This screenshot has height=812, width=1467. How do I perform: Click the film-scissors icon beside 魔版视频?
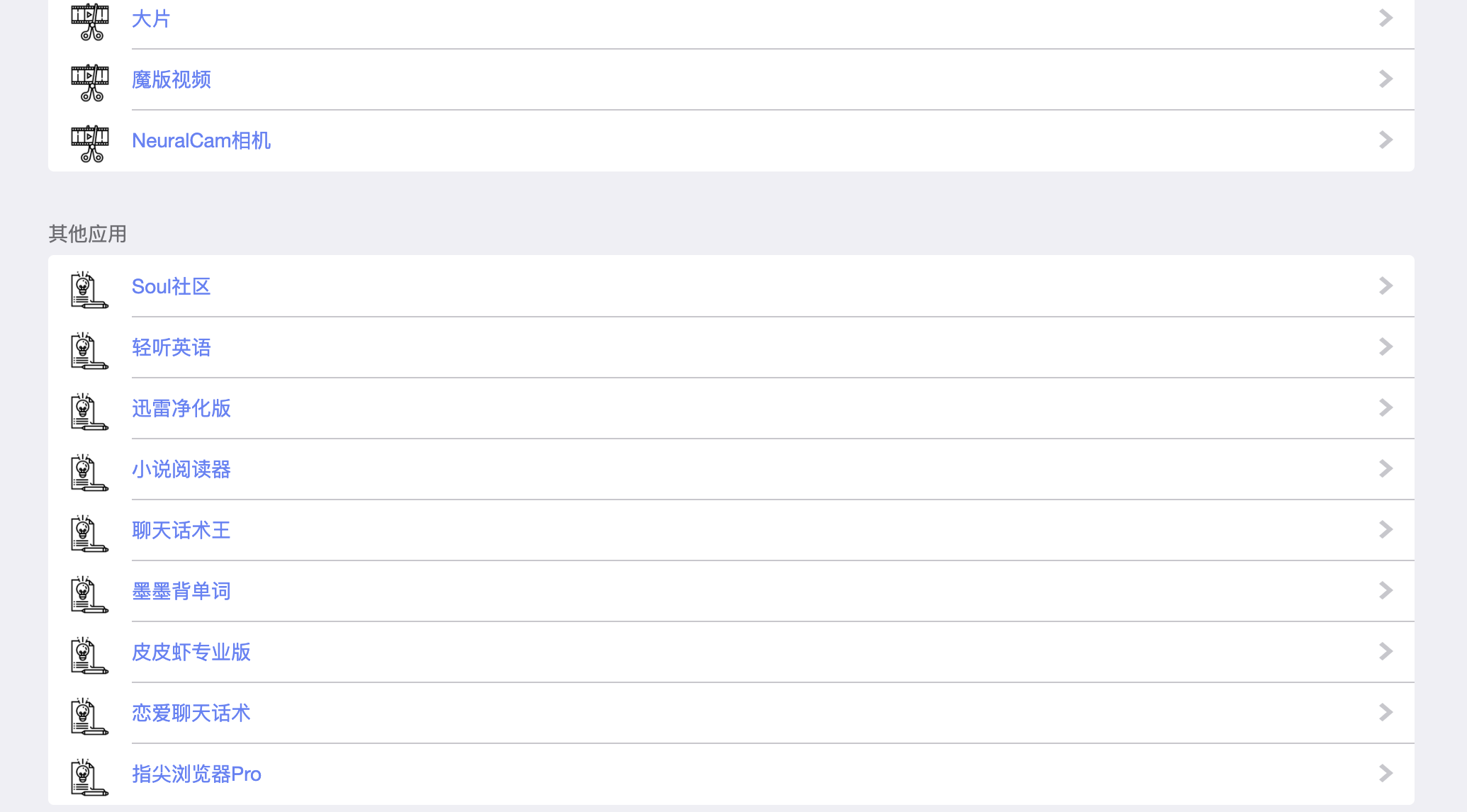(x=90, y=81)
